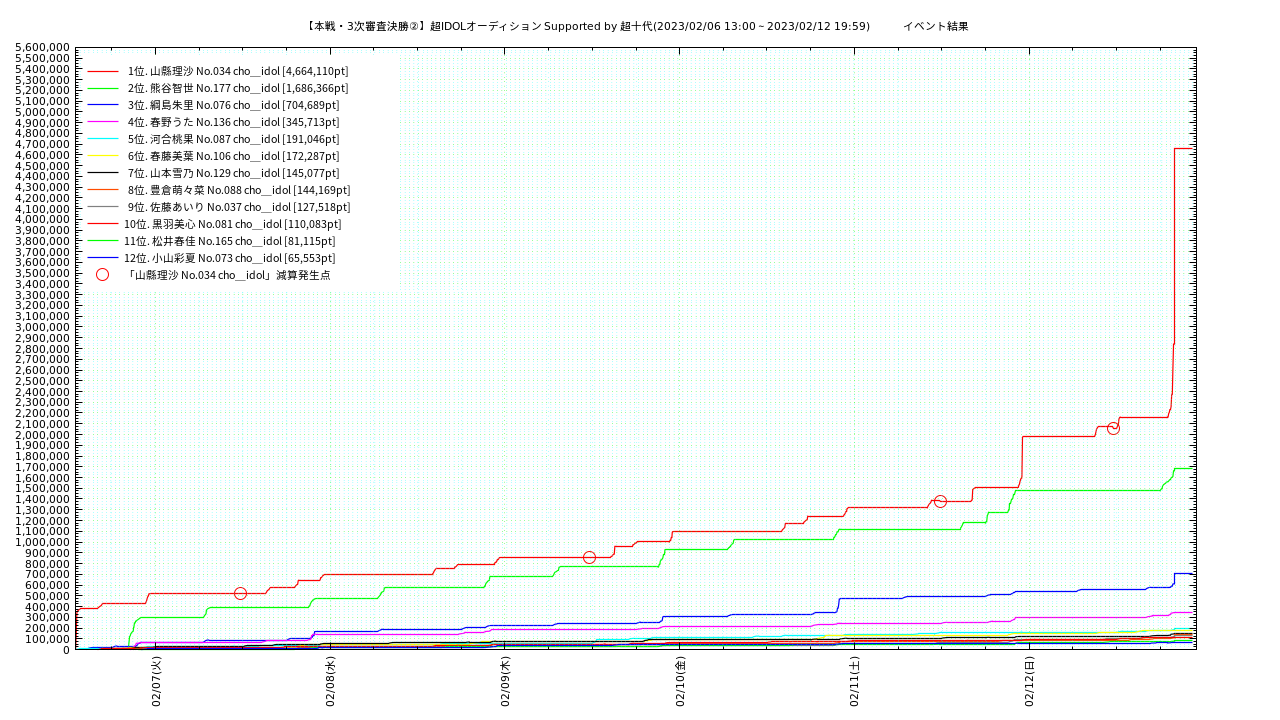The image size is (1280, 720).
Task: Select legend entry 10位 黒羽美心 No.081
Action: (x=232, y=224)
